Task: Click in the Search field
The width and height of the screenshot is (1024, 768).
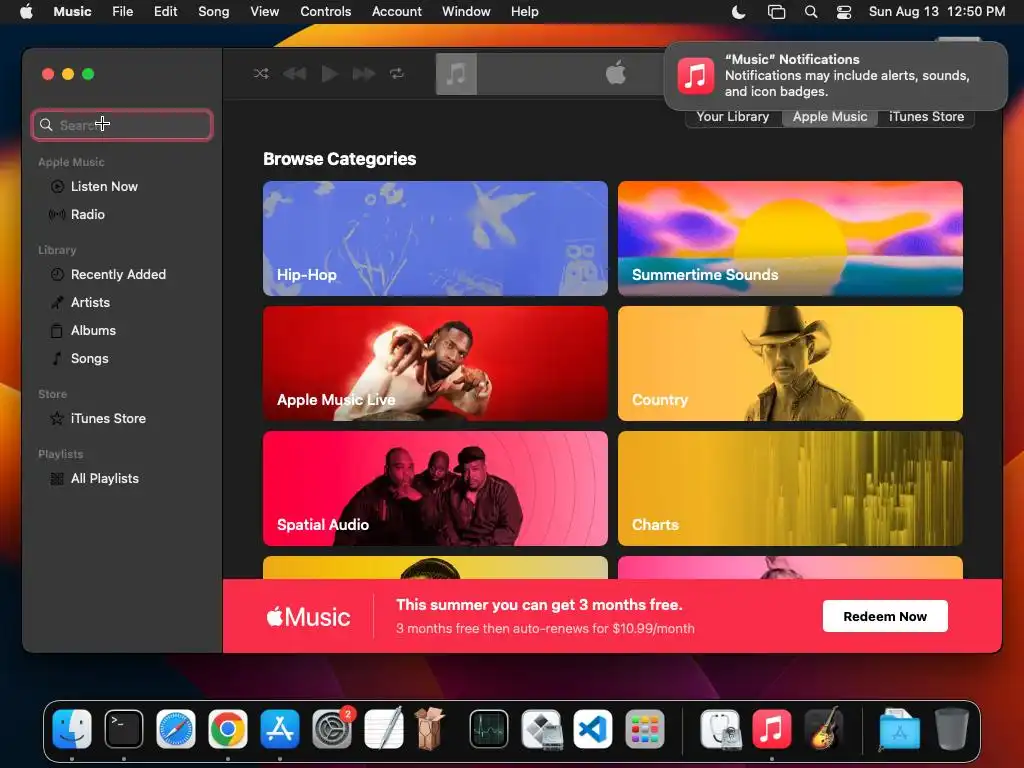Action: pyautogui.click(x=122, y=125)
